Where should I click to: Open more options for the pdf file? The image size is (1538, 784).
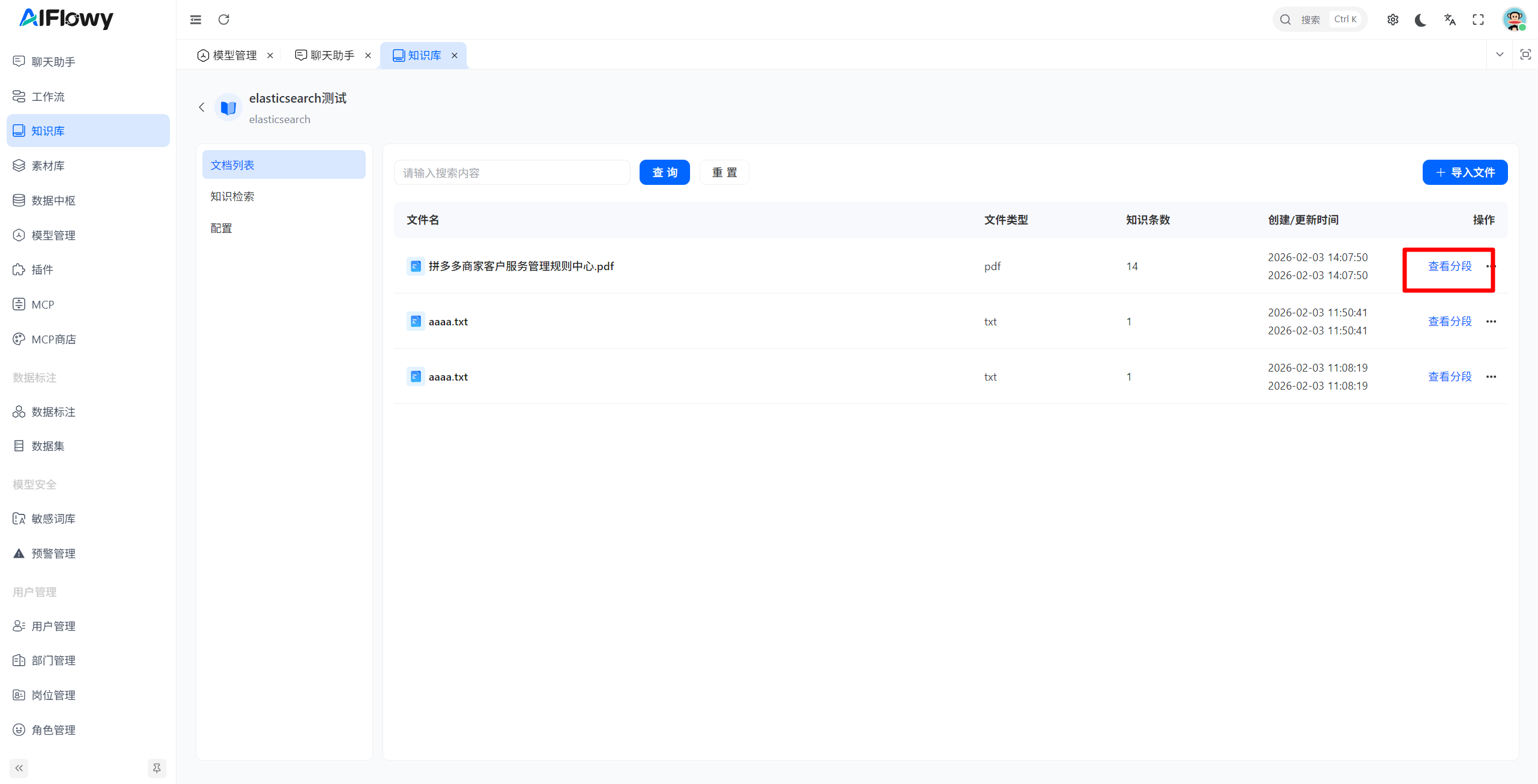1491,266
